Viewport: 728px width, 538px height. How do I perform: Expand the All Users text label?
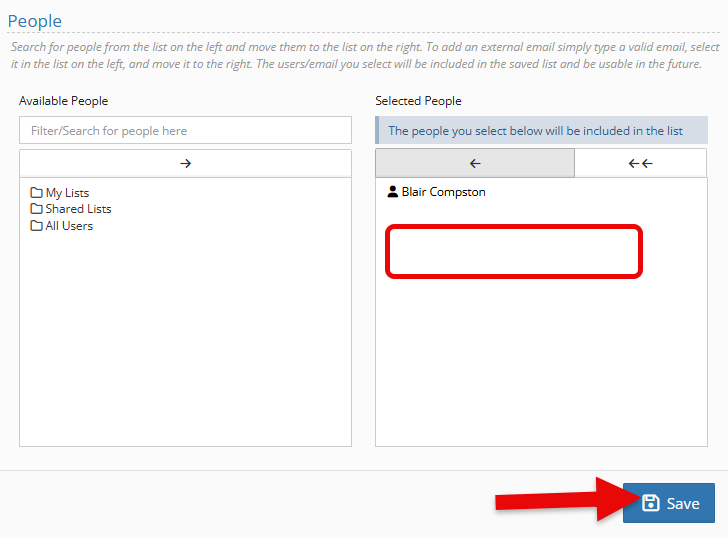click(x=69, y=226)
